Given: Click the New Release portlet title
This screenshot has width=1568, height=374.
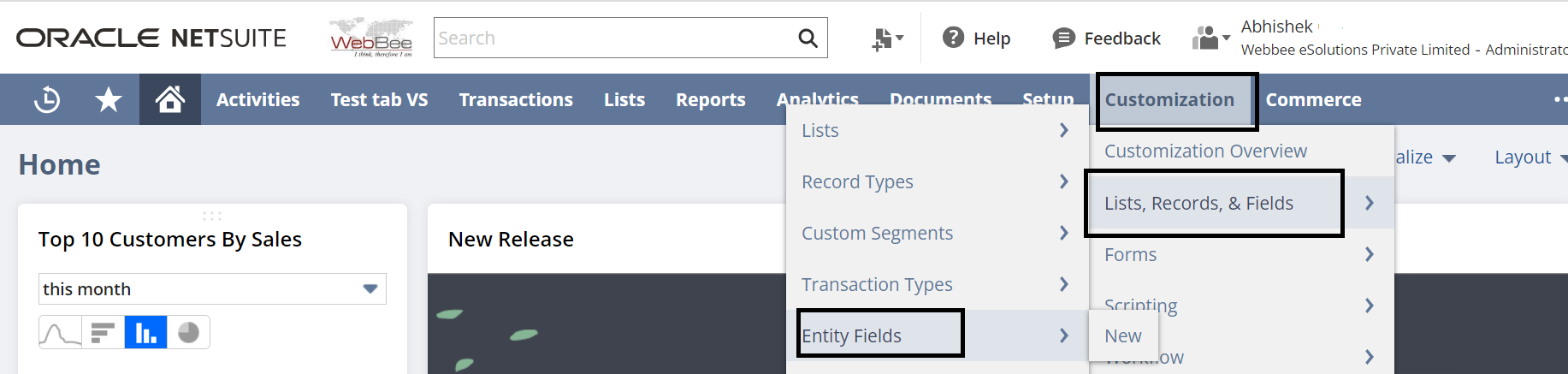Looking at the screenshot, I should 511,240.
